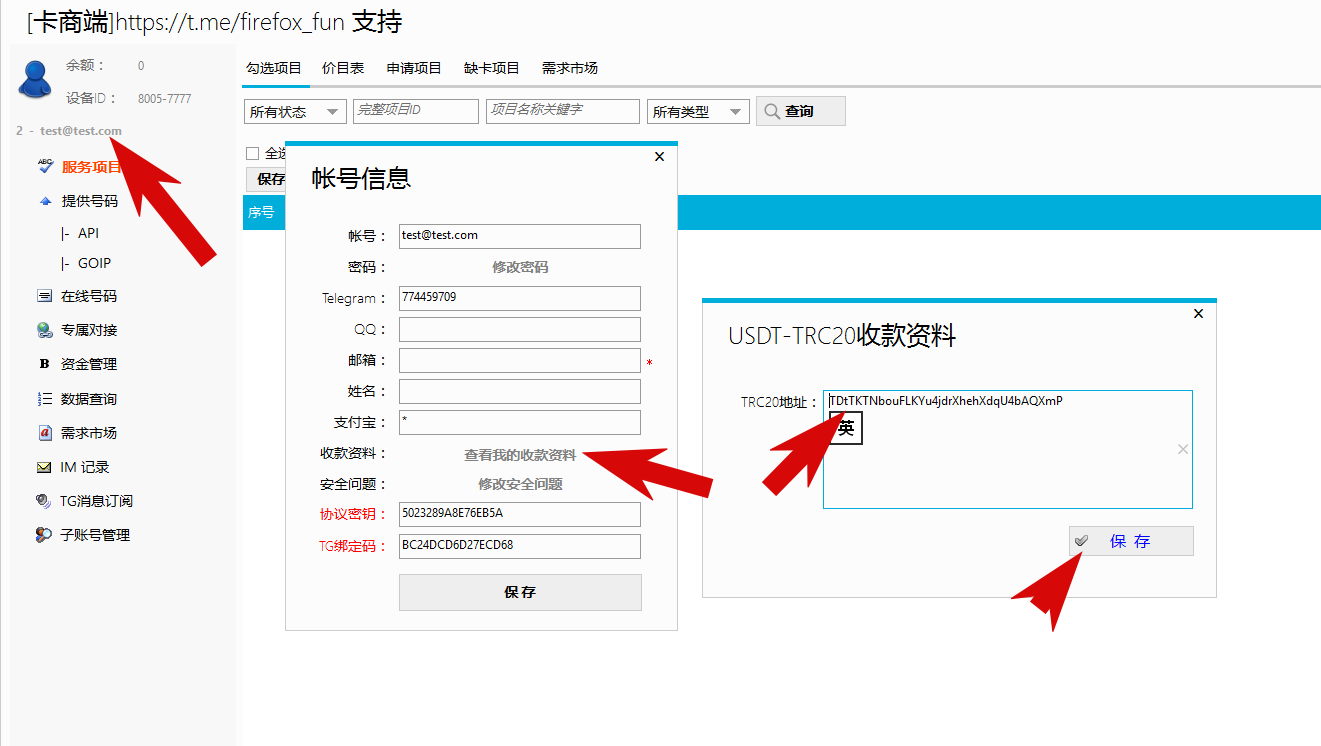Click the 在线号码 sidebar icon
Screen dimensions: 1321x746
pyautogui.click(x=45, y=296)
